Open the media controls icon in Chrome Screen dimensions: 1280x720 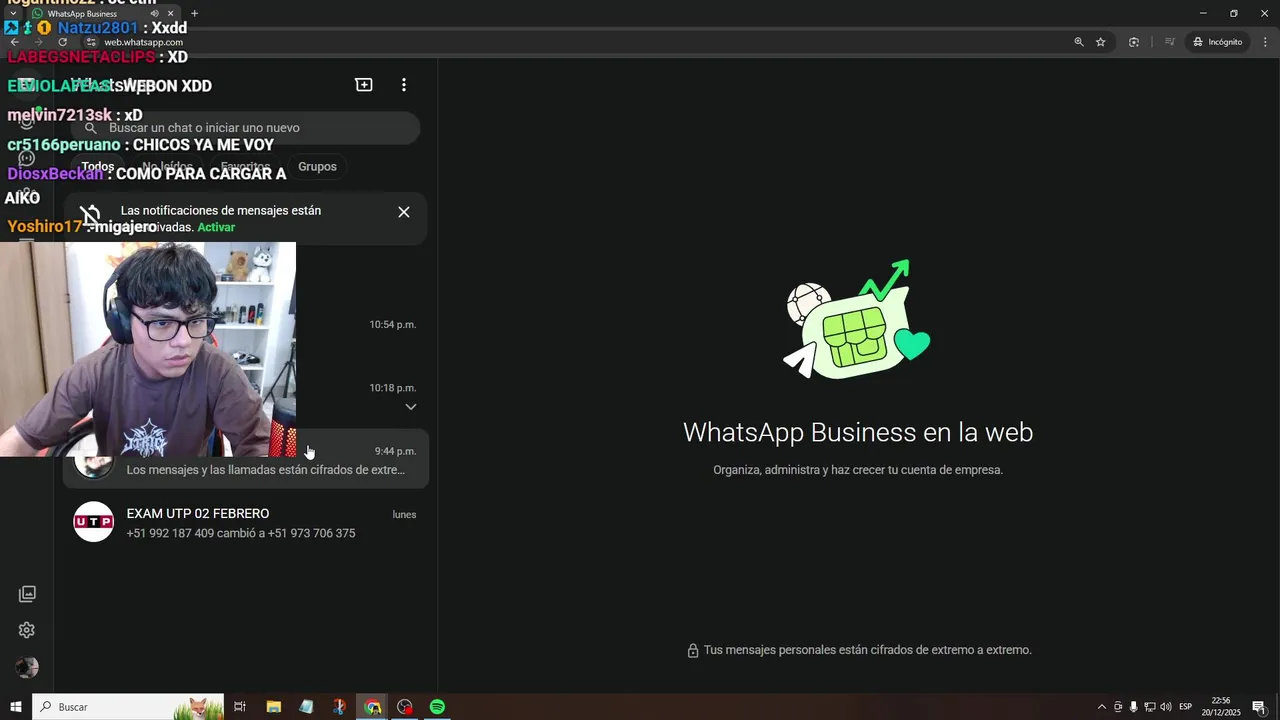[1169, 42]
